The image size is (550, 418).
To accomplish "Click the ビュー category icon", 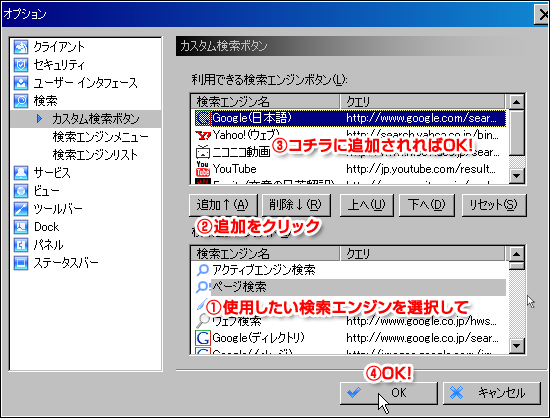I will pos(21,190).
